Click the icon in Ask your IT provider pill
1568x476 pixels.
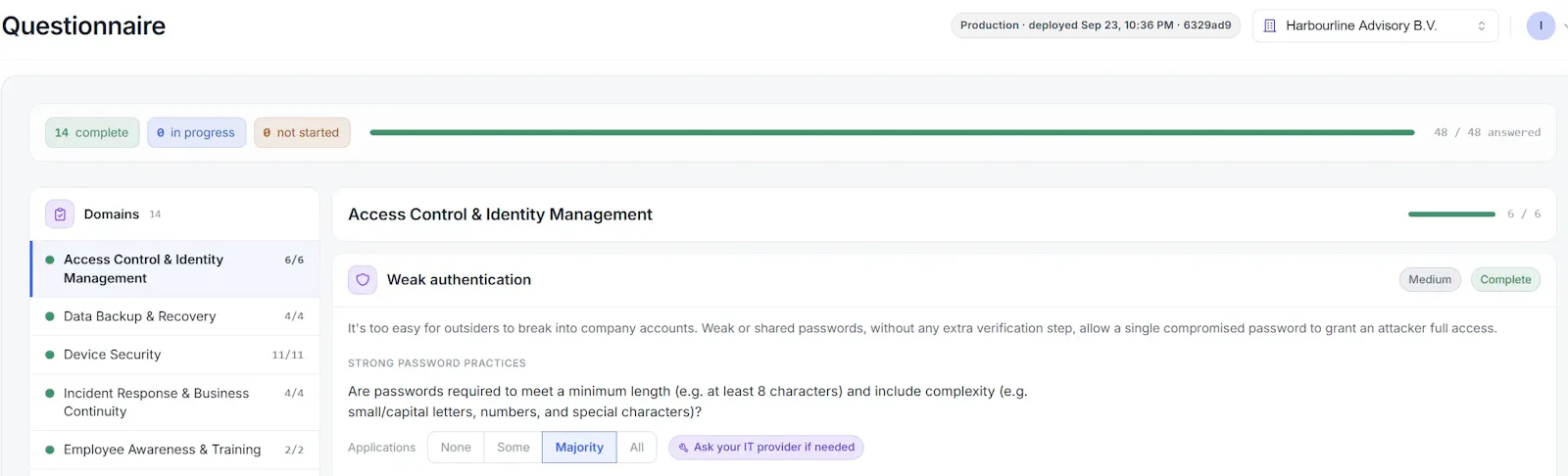click(x=683, y=448)
